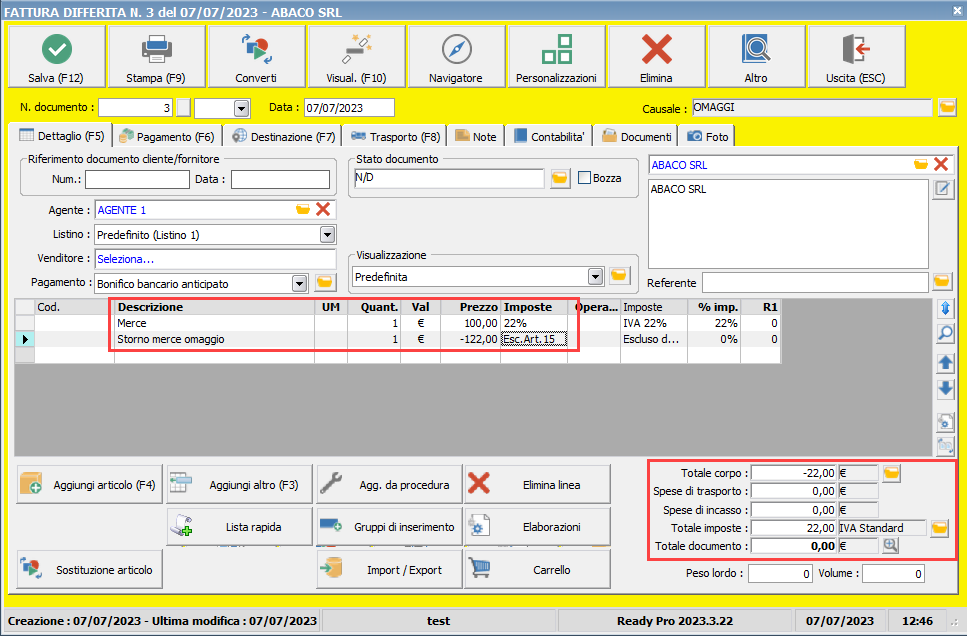The image size is (967, 636).
Task: Open the Altro search options
Action: pos(755,57)
